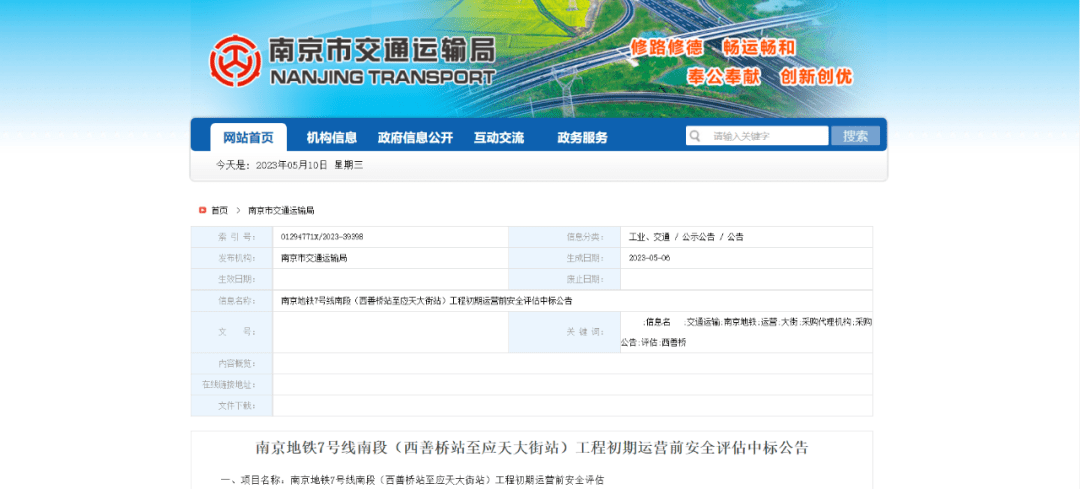Click the keywords cell containing 西善桥
The height and width of the screenshot is (489, 1080).
click(747, 332)
